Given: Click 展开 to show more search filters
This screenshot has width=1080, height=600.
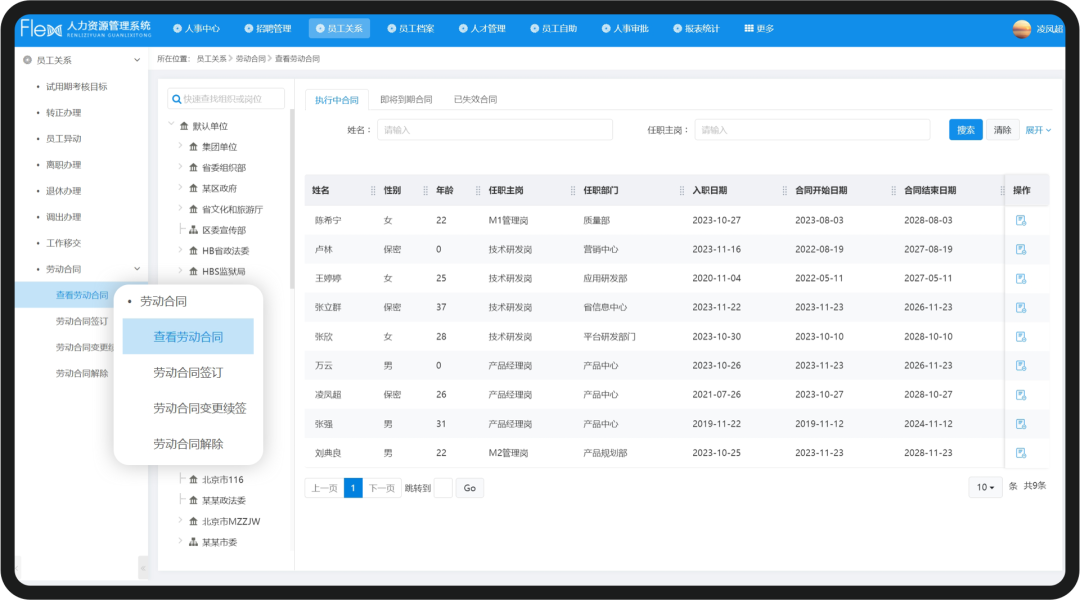Looking at the screenshot, I should click(1038, 130).
